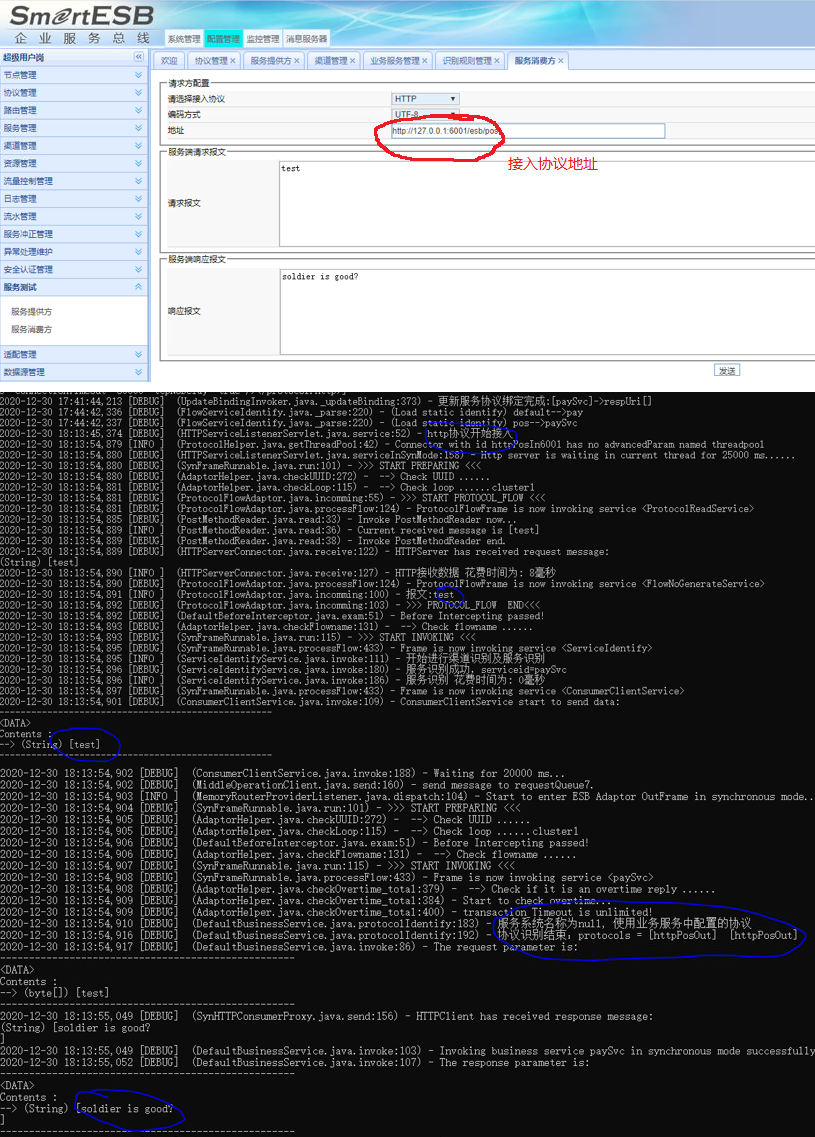Close the active 服务消费方 tab
This screenshot has height=1137, width=815.
pos(561,61)
